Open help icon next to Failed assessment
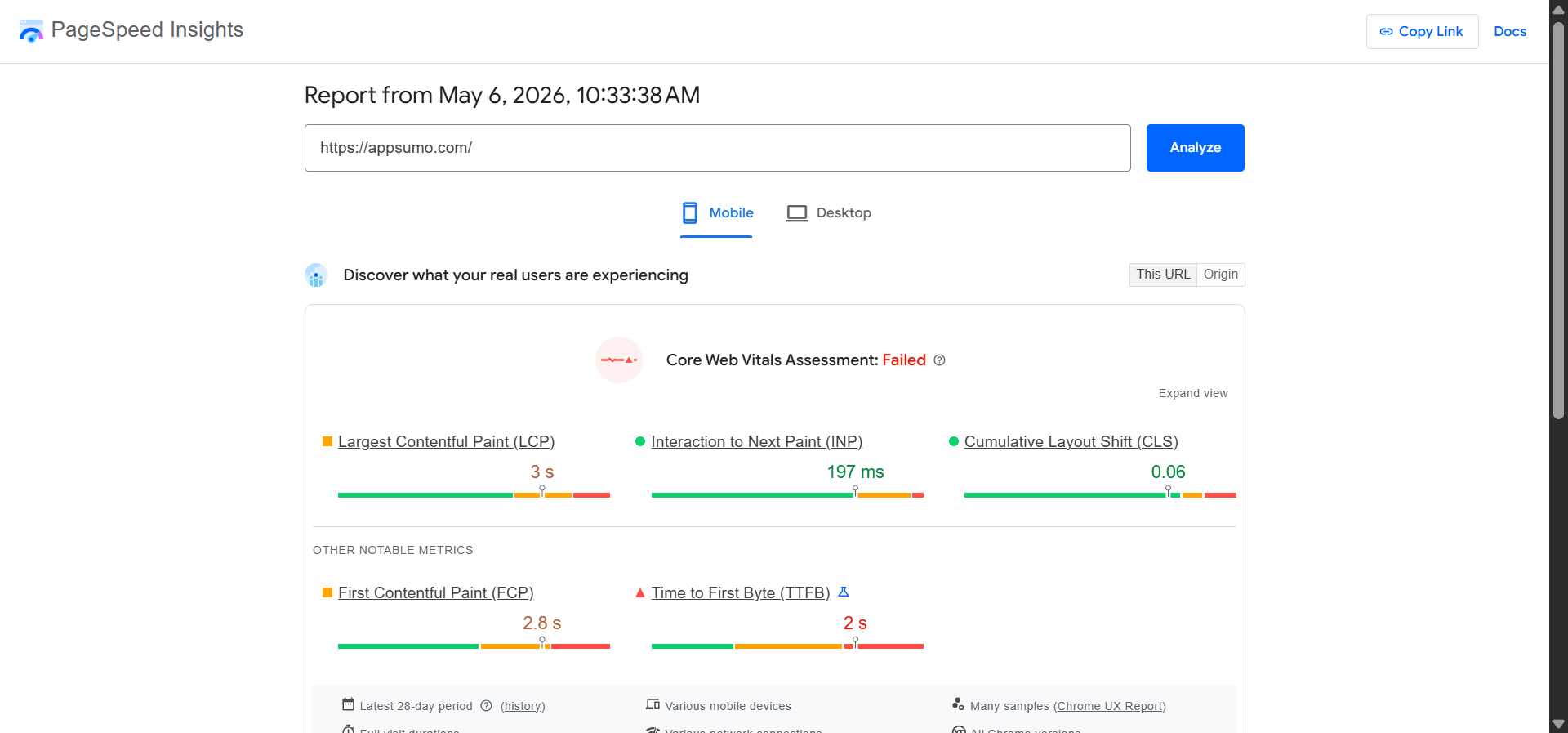The width and height of the screenshot is (1568, 733). (x=939, y=360)
